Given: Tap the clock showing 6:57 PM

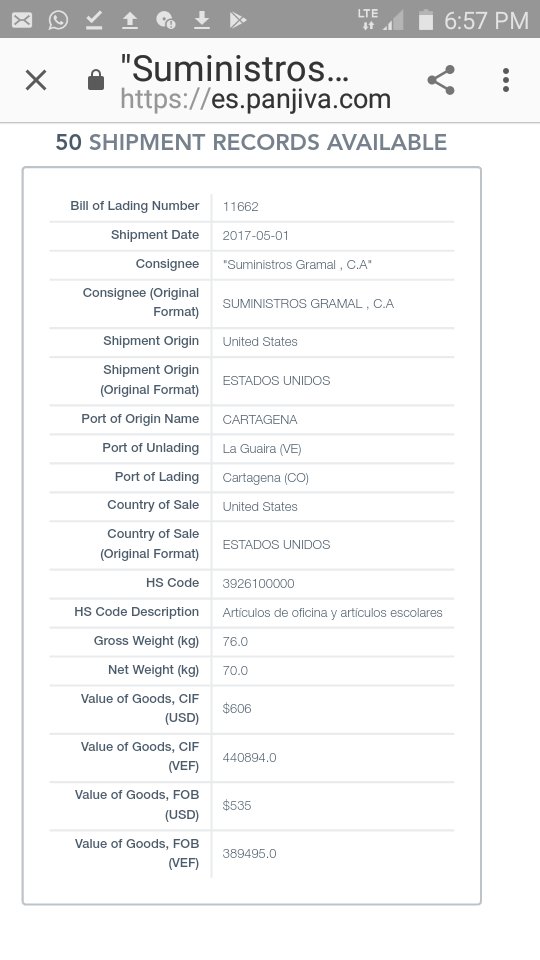Looking at the screenshot, I should pos(486,21).
